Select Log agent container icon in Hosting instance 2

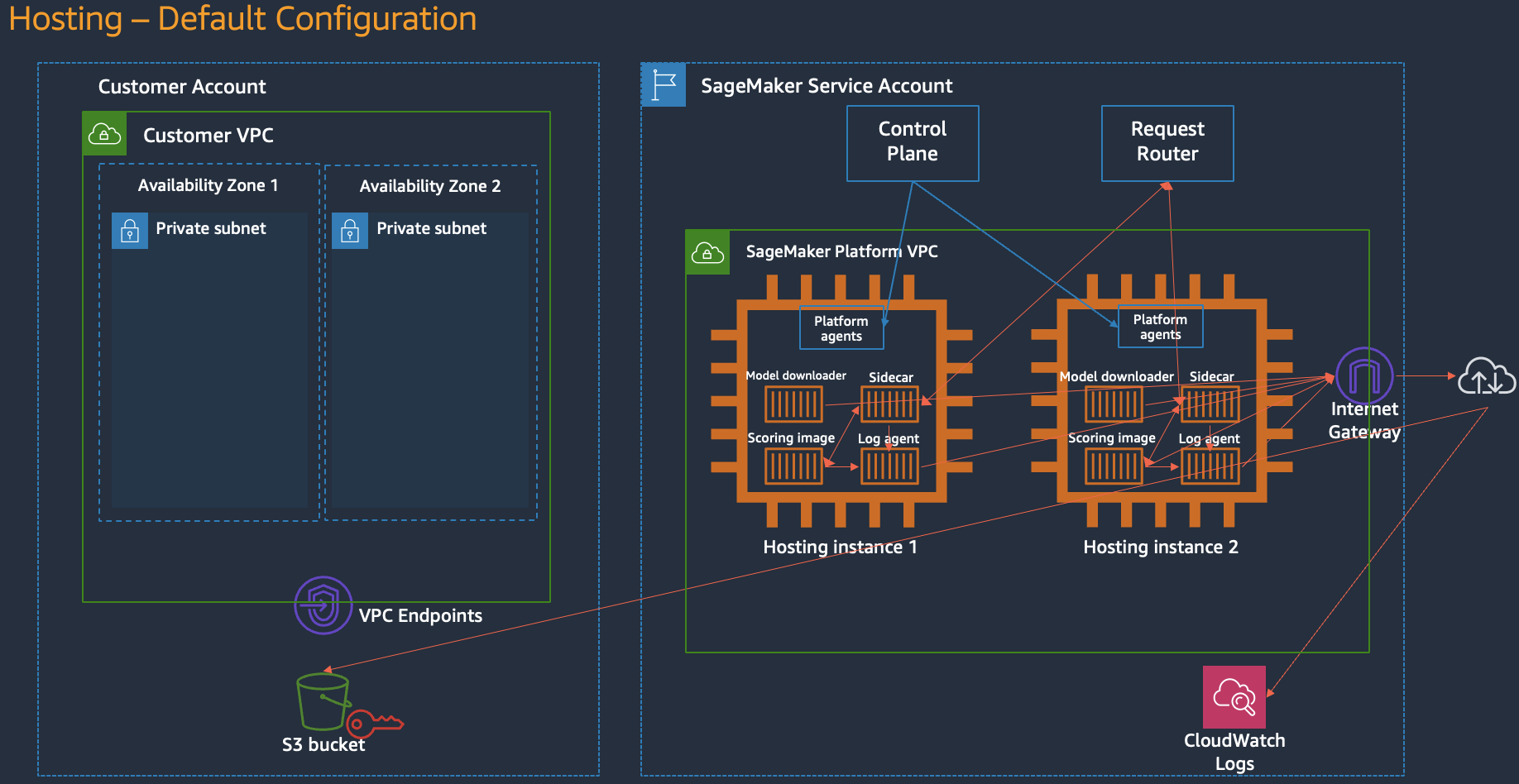point(1210,466)
